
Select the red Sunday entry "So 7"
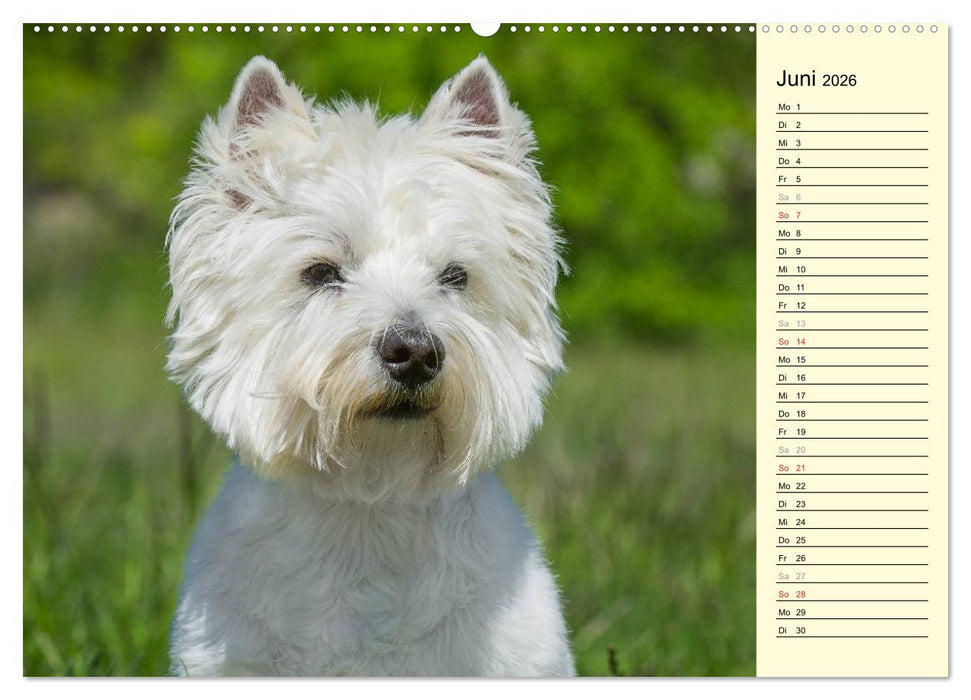pyautogui.click(x=790, y=215)
